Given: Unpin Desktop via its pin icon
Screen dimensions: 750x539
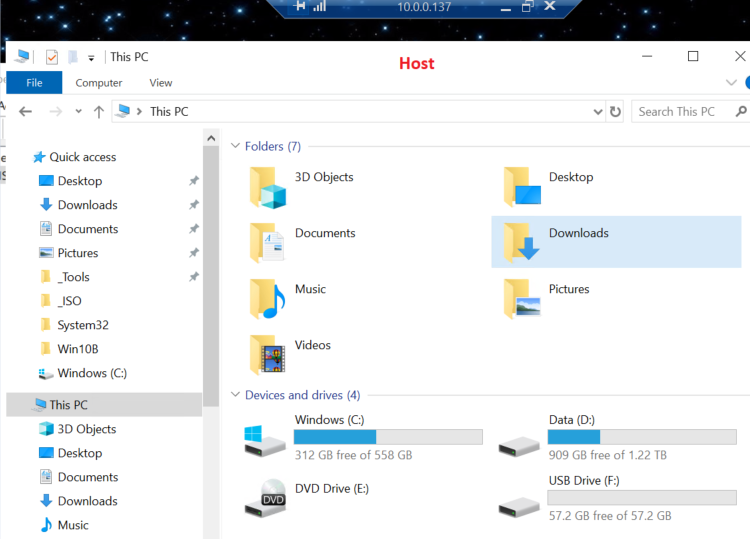Looking at the screenshot, I should coord(194,181).
